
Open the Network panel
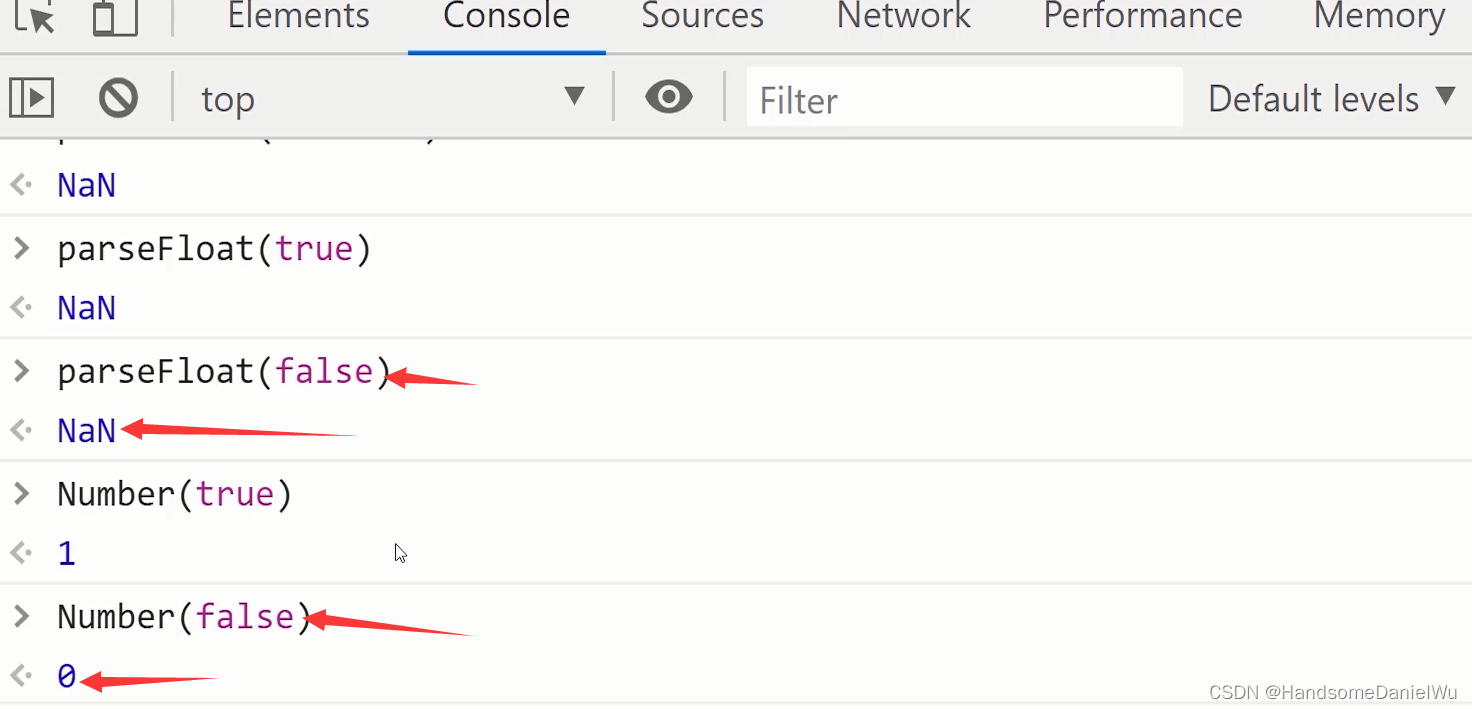(902, 17)
